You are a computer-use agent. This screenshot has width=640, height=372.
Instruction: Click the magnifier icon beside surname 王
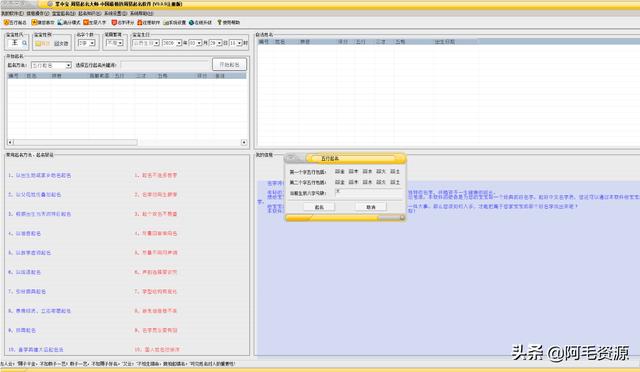tap(24, 43)
